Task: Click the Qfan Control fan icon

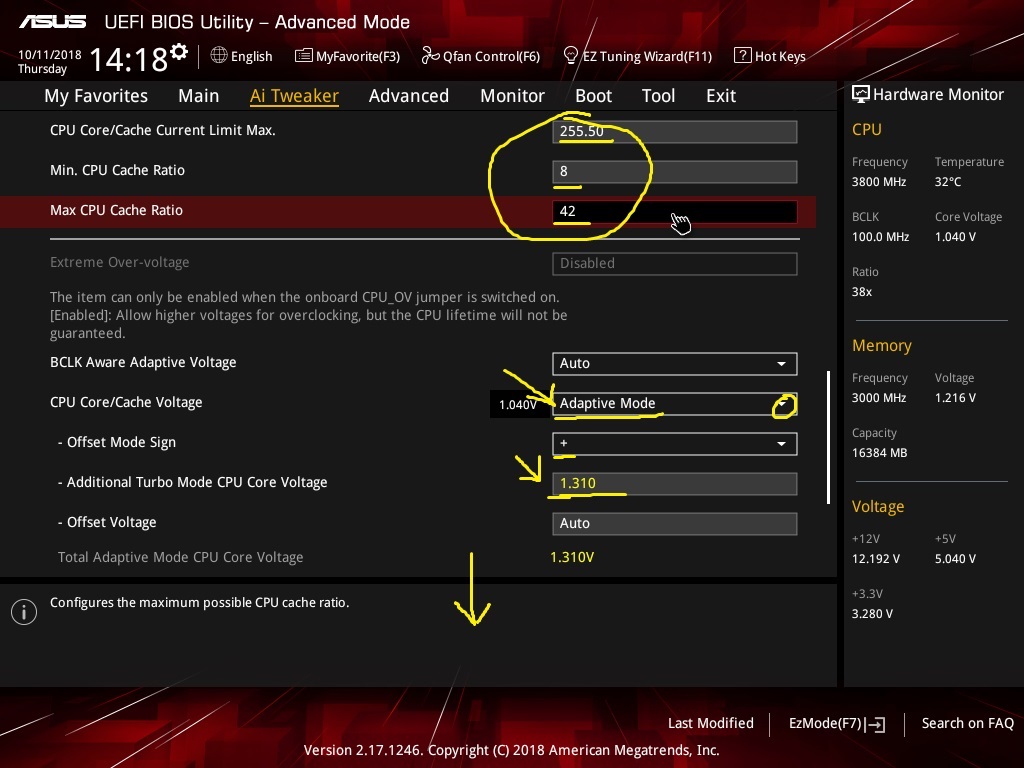Action: coord(430,56)
